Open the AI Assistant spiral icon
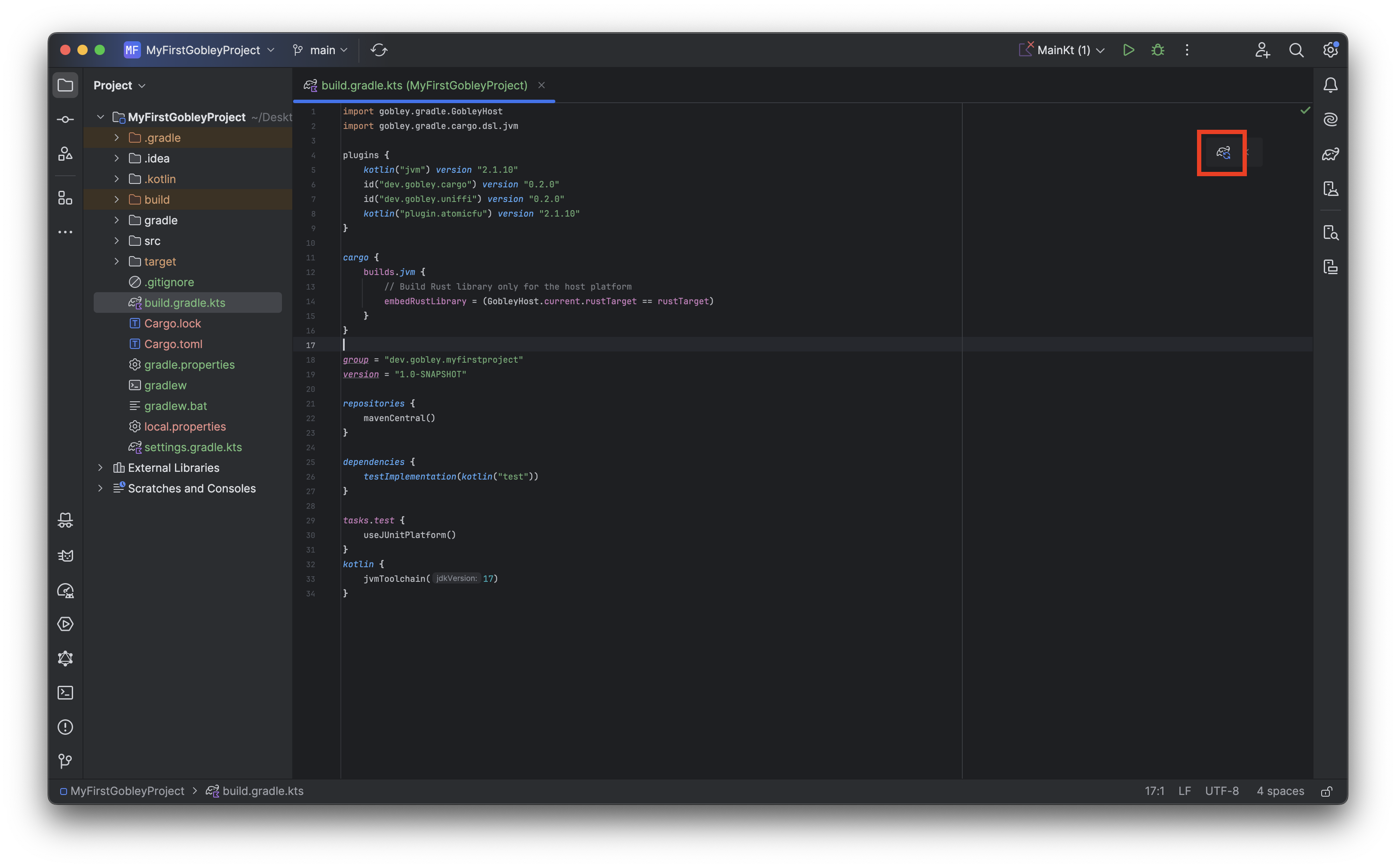 coord(1330,119)
